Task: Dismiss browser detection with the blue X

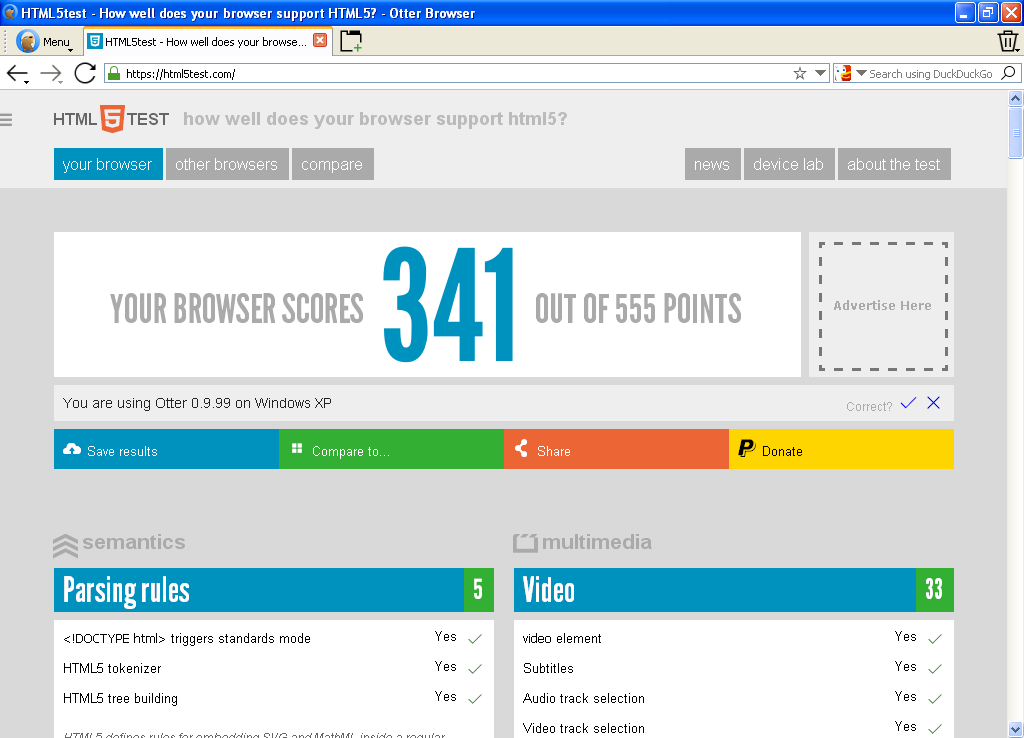Action: 933,402
